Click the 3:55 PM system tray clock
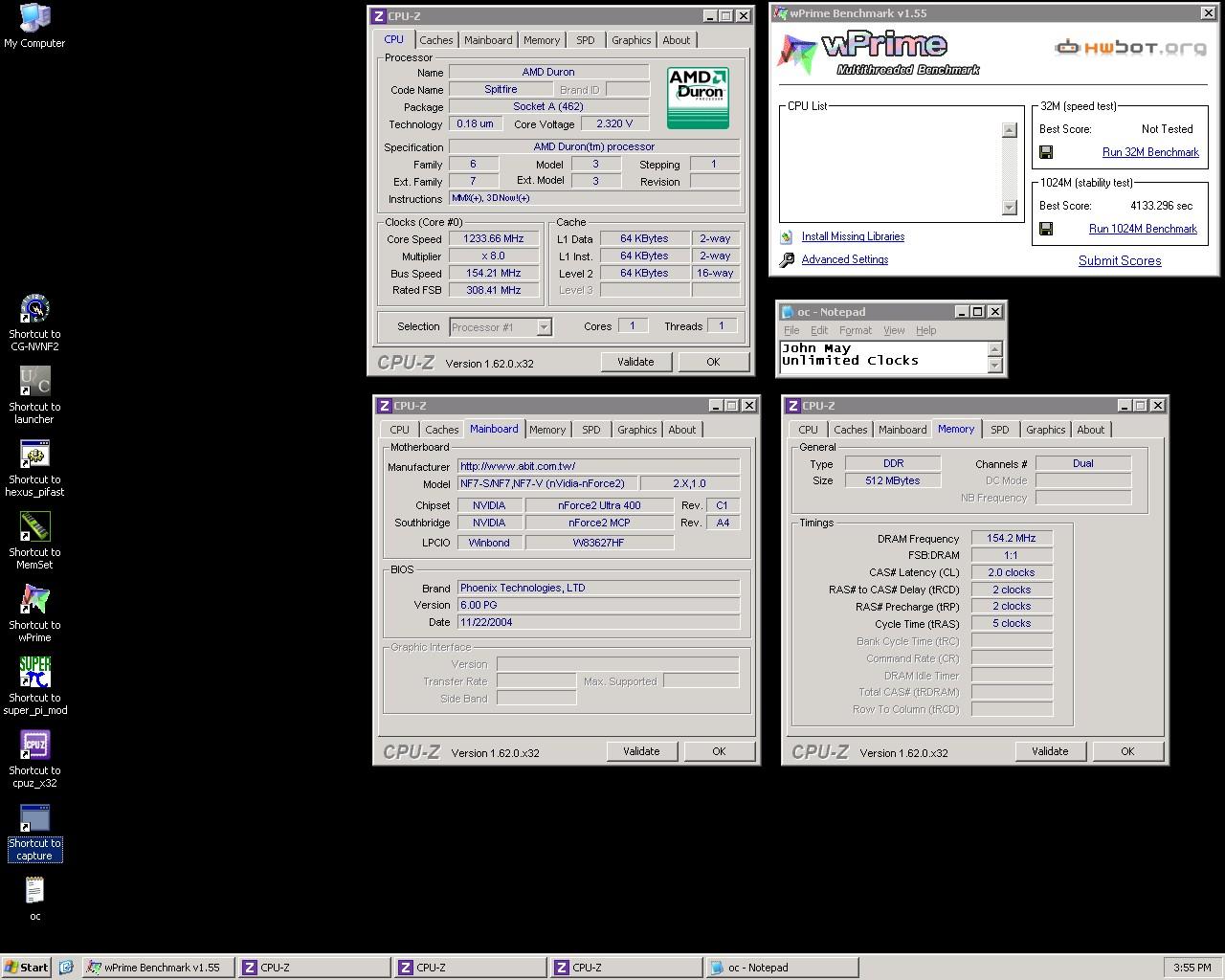1225x980 pixels. [1192, 968]
